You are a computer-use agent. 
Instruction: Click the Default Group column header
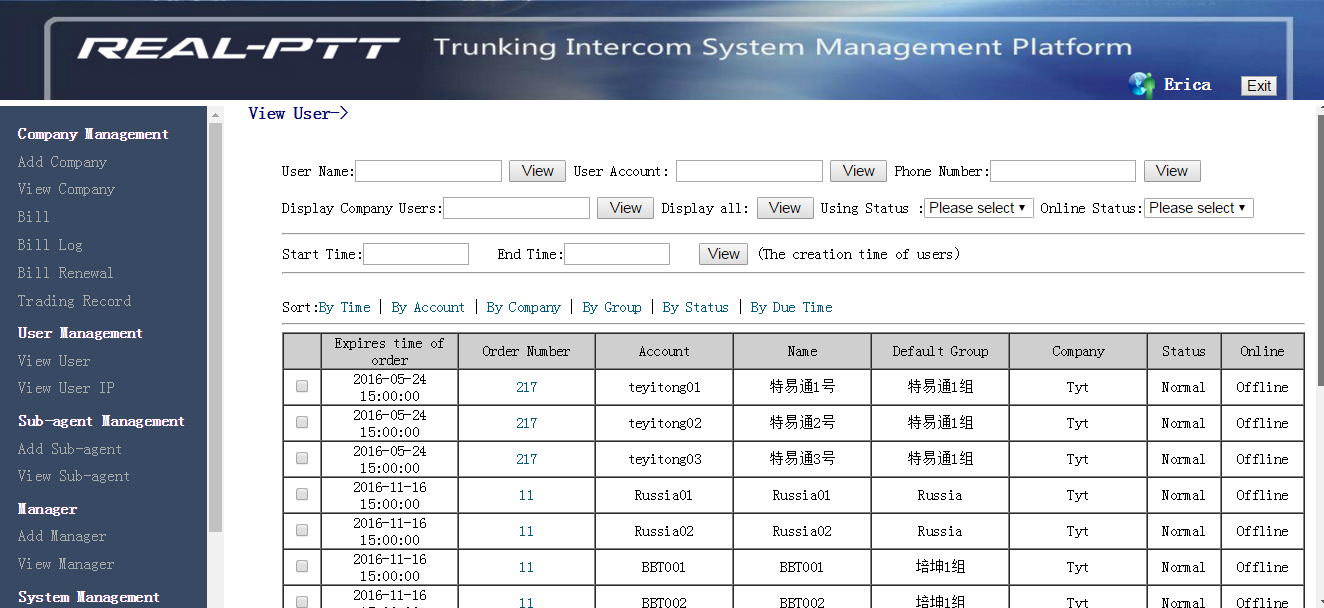coord(940,351)
